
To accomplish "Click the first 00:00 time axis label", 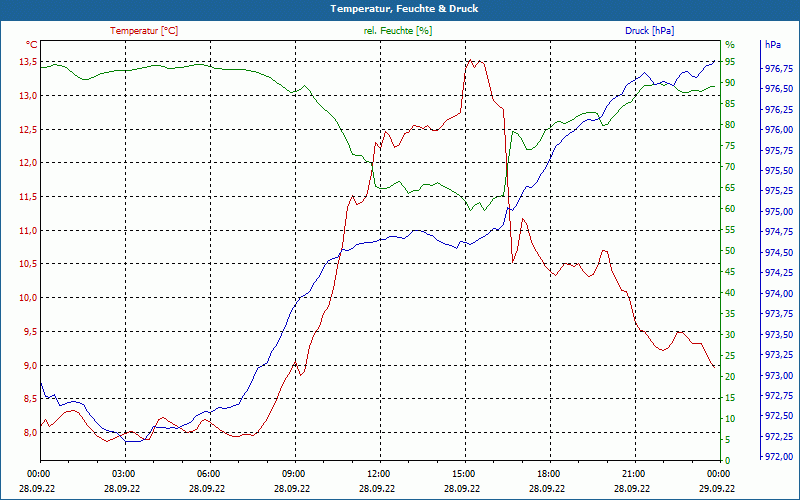I will (39, 474).
